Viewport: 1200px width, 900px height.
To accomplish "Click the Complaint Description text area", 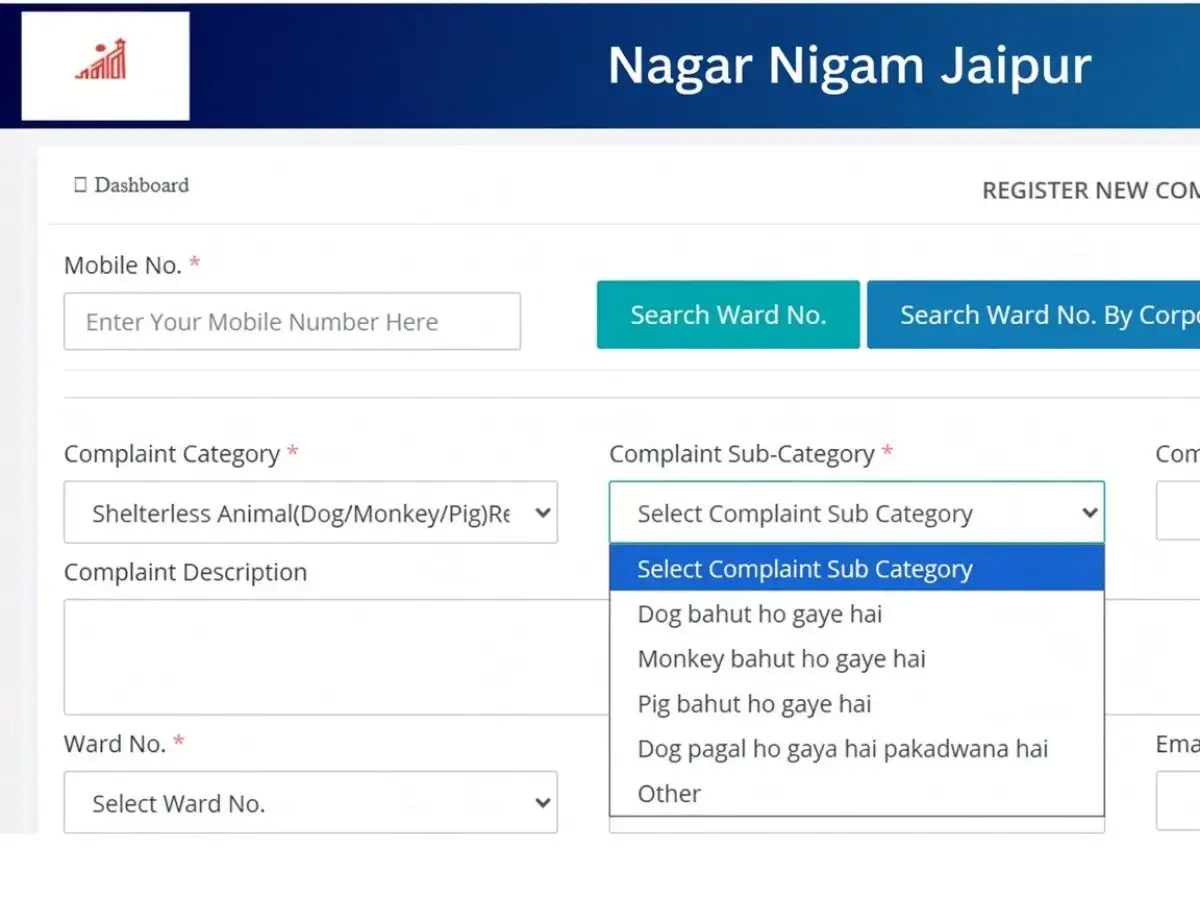I will click(336, 657).
